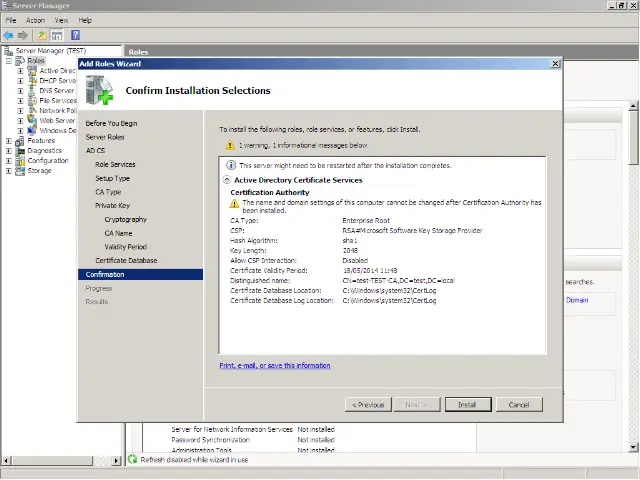Click the 'CN=test-TEST-CA,DC=test,DC=local' value
The height and width of the screenshot is (480, 640).
(398, 280)
